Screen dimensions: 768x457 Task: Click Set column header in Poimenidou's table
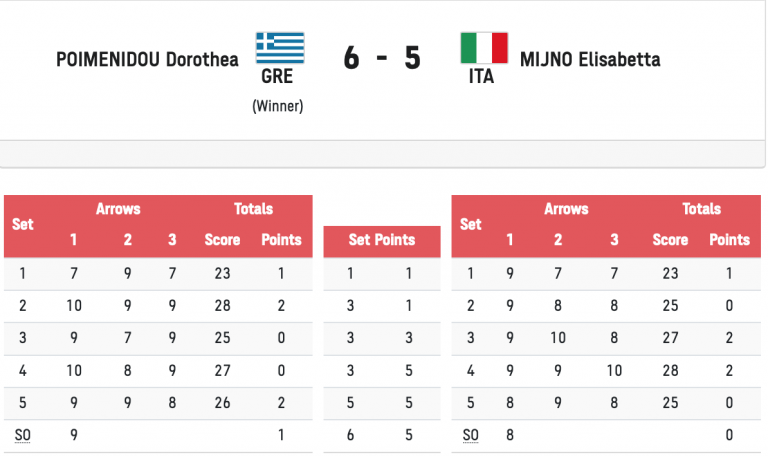[22, 224]
